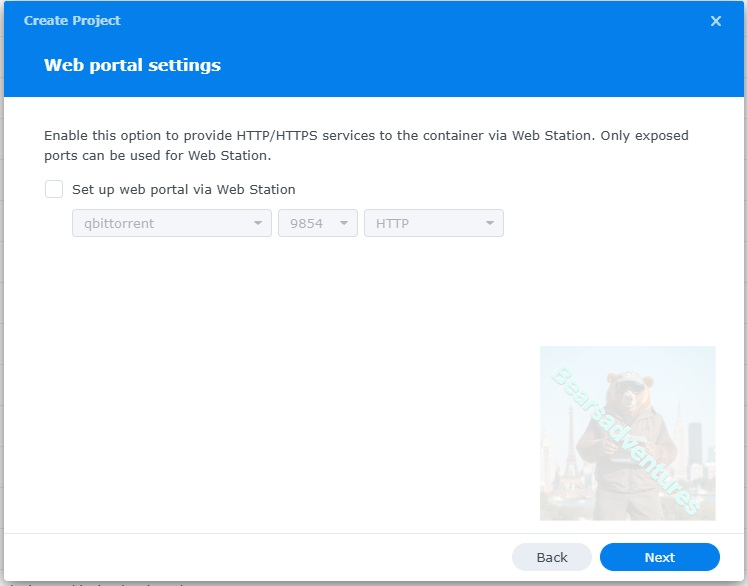Open the HTTP protocol dropdown

pyautogui.click(x=433, y=223)
